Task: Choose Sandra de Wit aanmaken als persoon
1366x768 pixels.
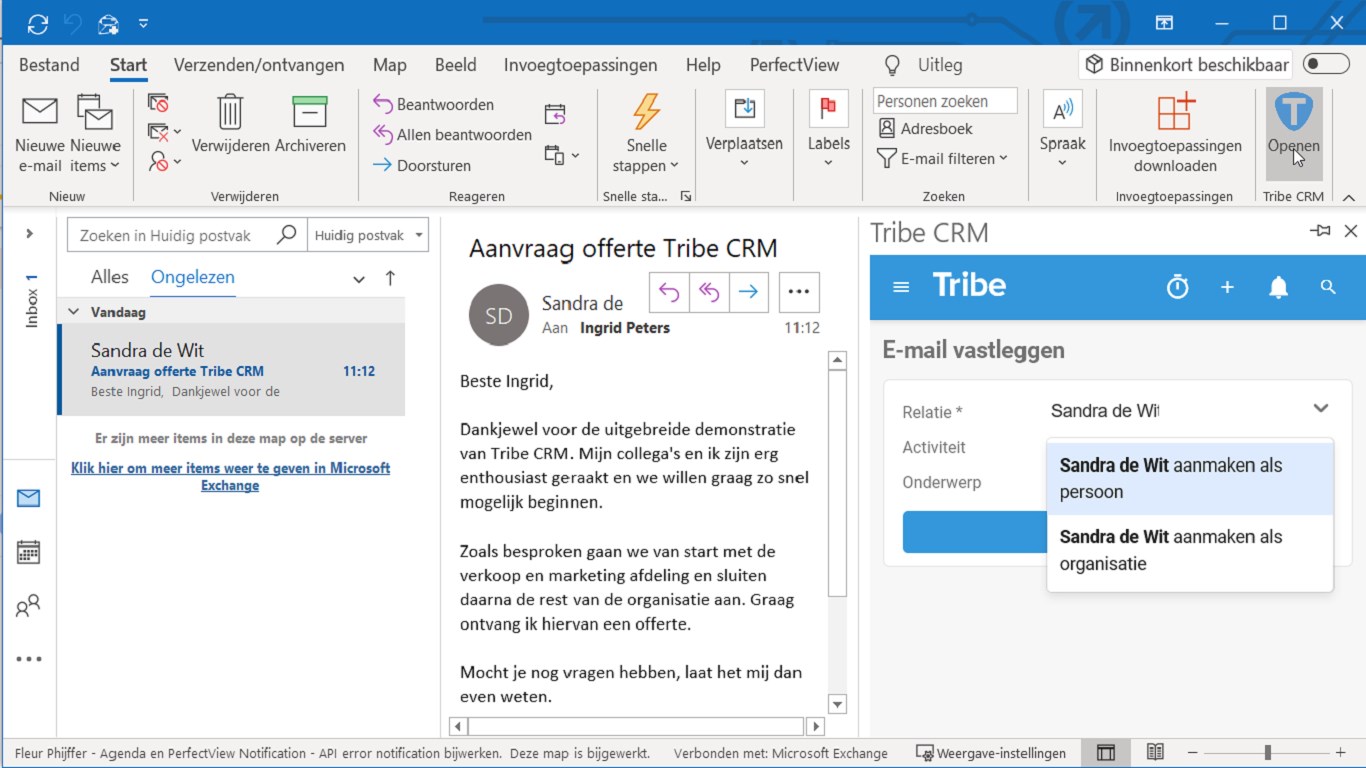Action: coord(1190,479)
